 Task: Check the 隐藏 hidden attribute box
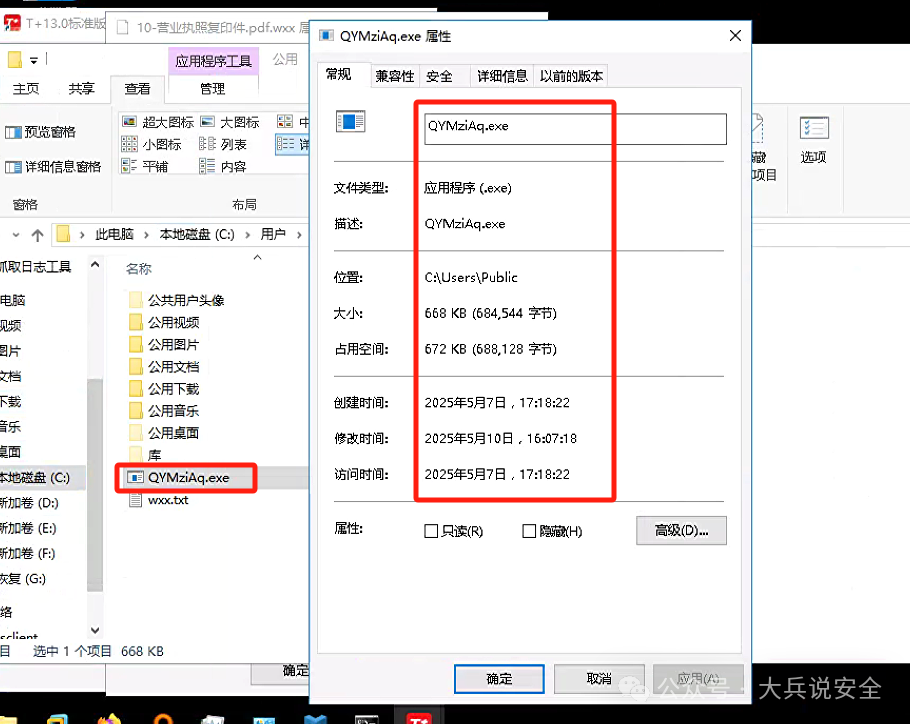[528, 530]
